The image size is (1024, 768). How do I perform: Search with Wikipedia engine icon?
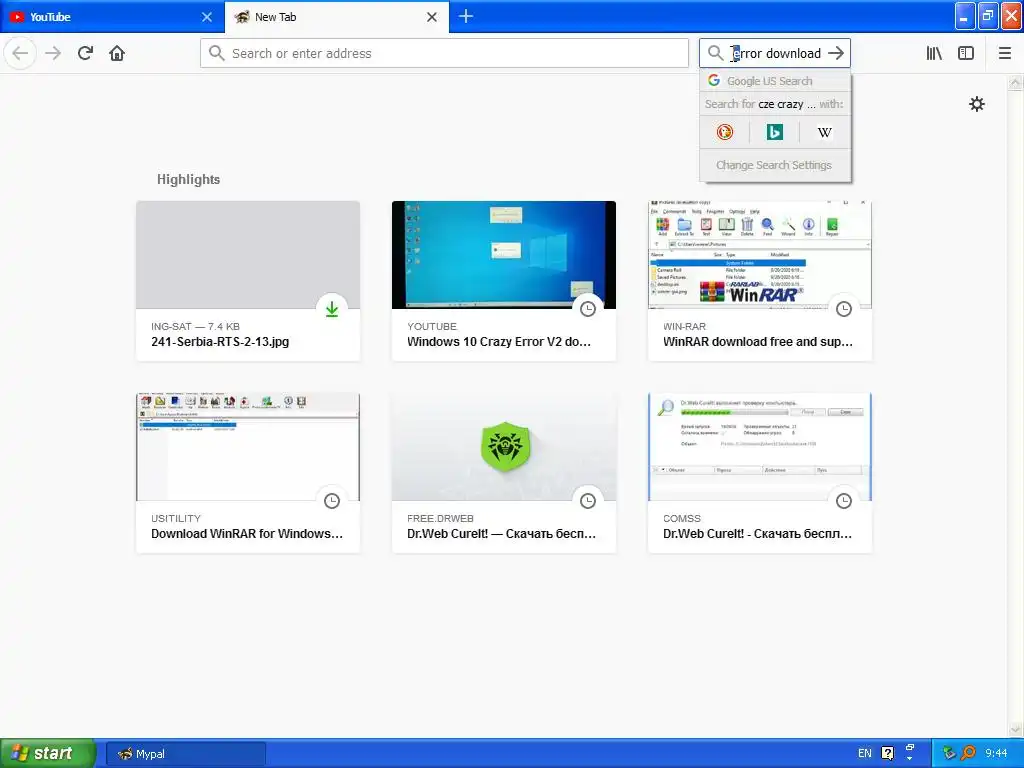pos(825,133)
